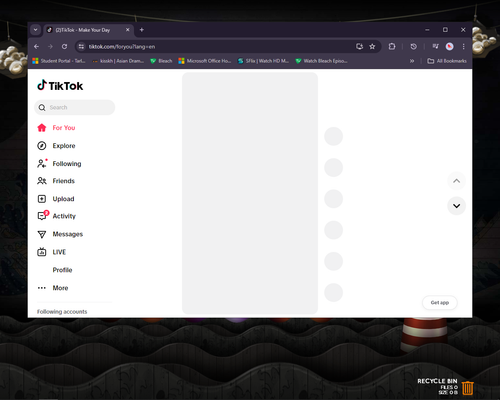Open the Following feed
Image resolution: width=500 pixels, height=400 pixels.
[x=59, y=164]
